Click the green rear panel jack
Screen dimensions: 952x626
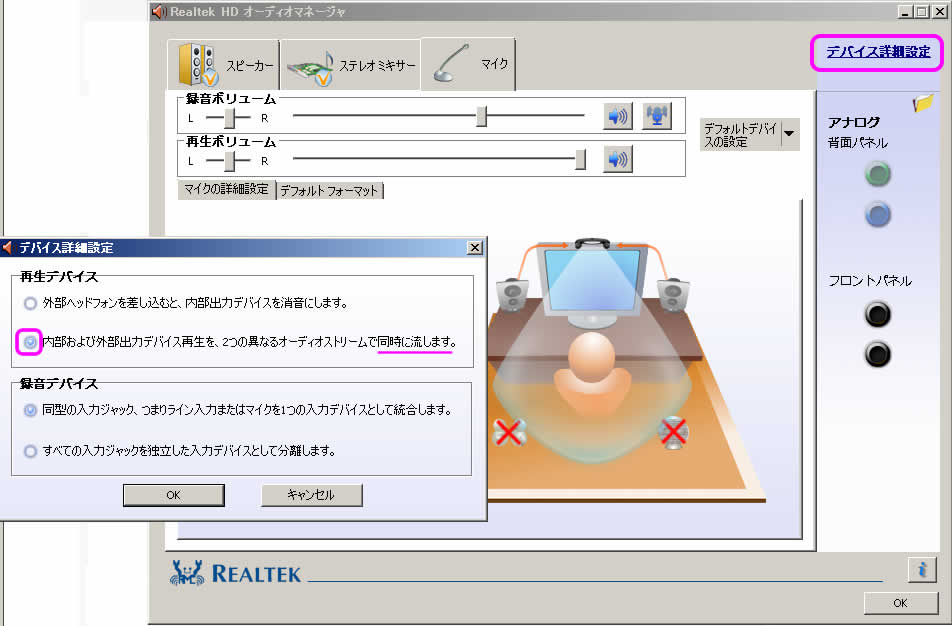coord(877,174)
